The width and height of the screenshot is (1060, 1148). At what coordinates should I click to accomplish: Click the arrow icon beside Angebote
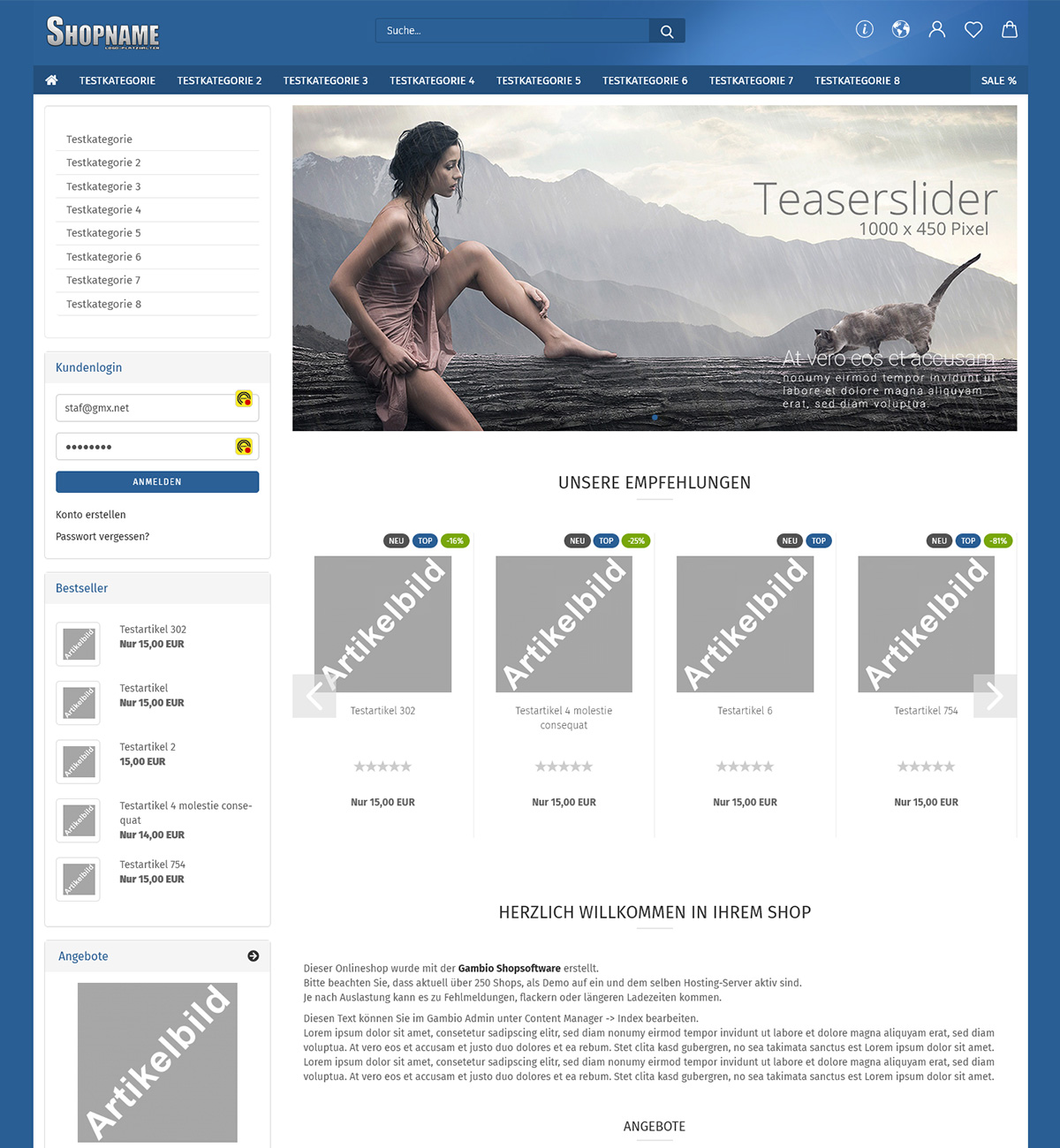(x=254, y=956)
